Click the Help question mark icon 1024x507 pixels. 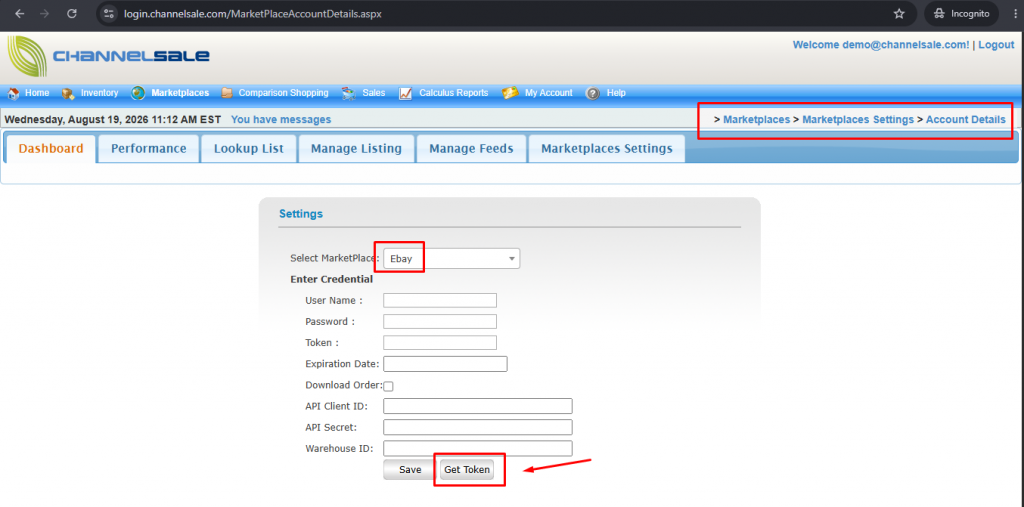coord(592,93)
